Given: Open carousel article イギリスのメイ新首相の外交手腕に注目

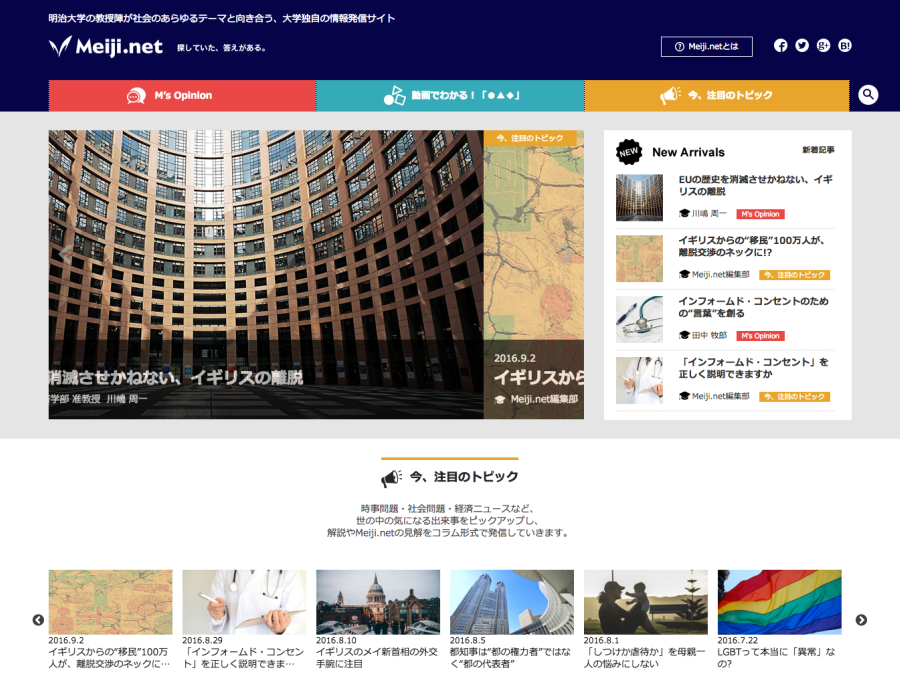Looking at the screenshot, I should (x=377, y=658).
